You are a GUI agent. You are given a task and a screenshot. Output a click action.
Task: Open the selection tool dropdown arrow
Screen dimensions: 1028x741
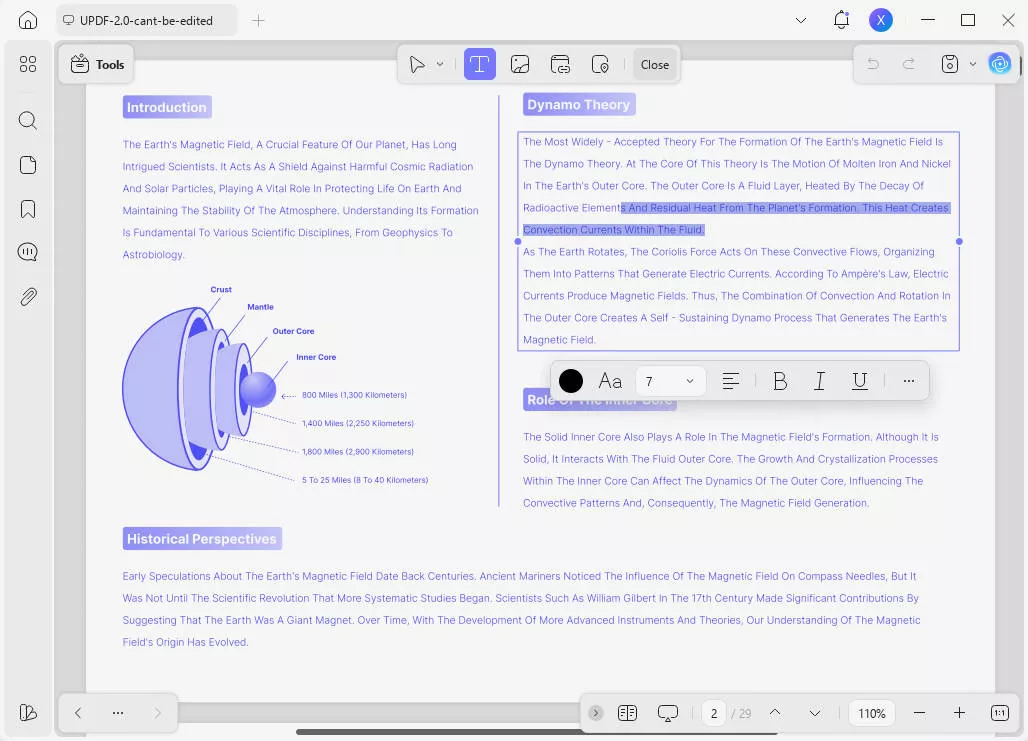(438, 64)
